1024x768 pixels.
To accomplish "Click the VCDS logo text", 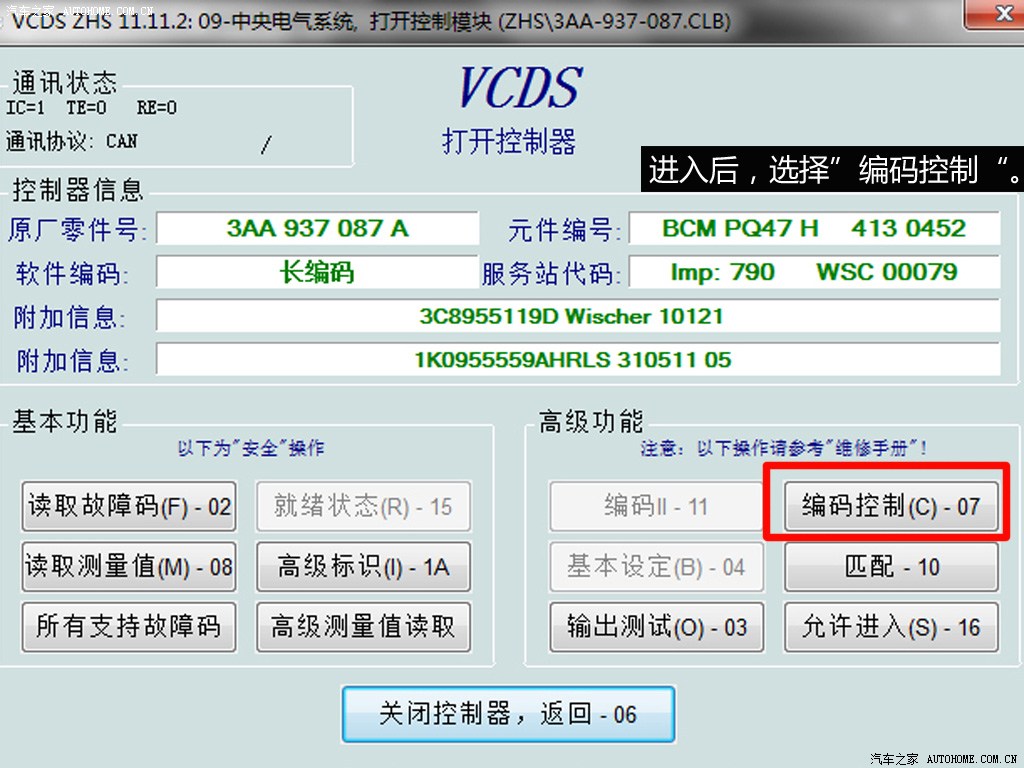I will tap(520, 88).
